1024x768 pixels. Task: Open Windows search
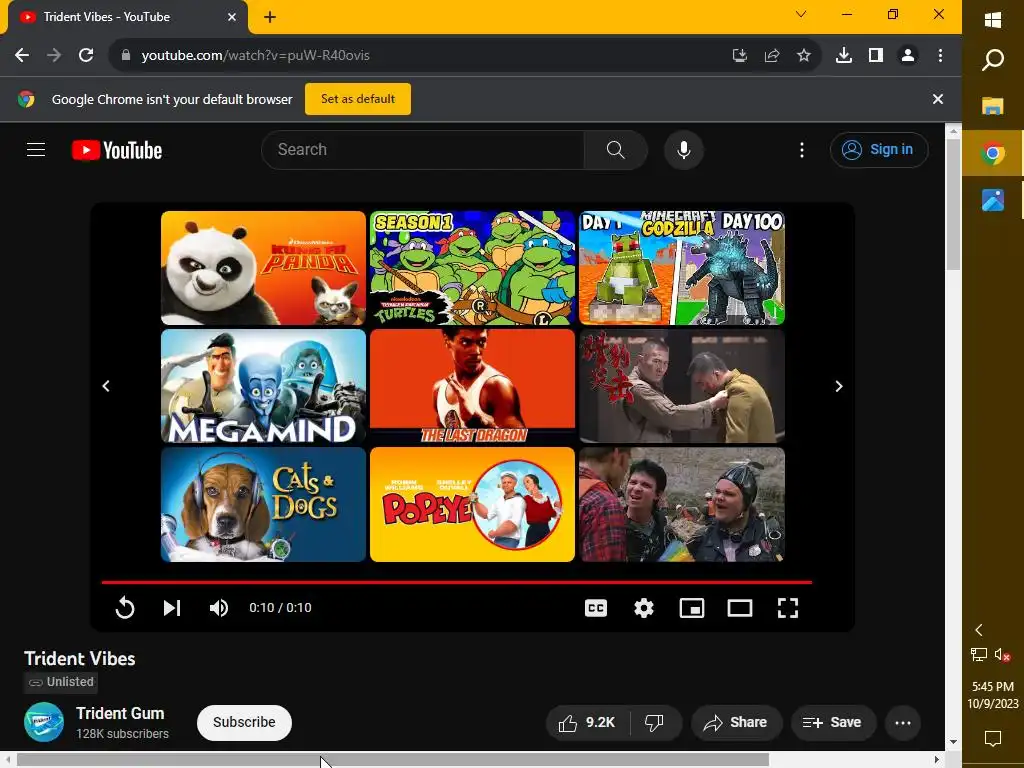click(x=993, y=60)
